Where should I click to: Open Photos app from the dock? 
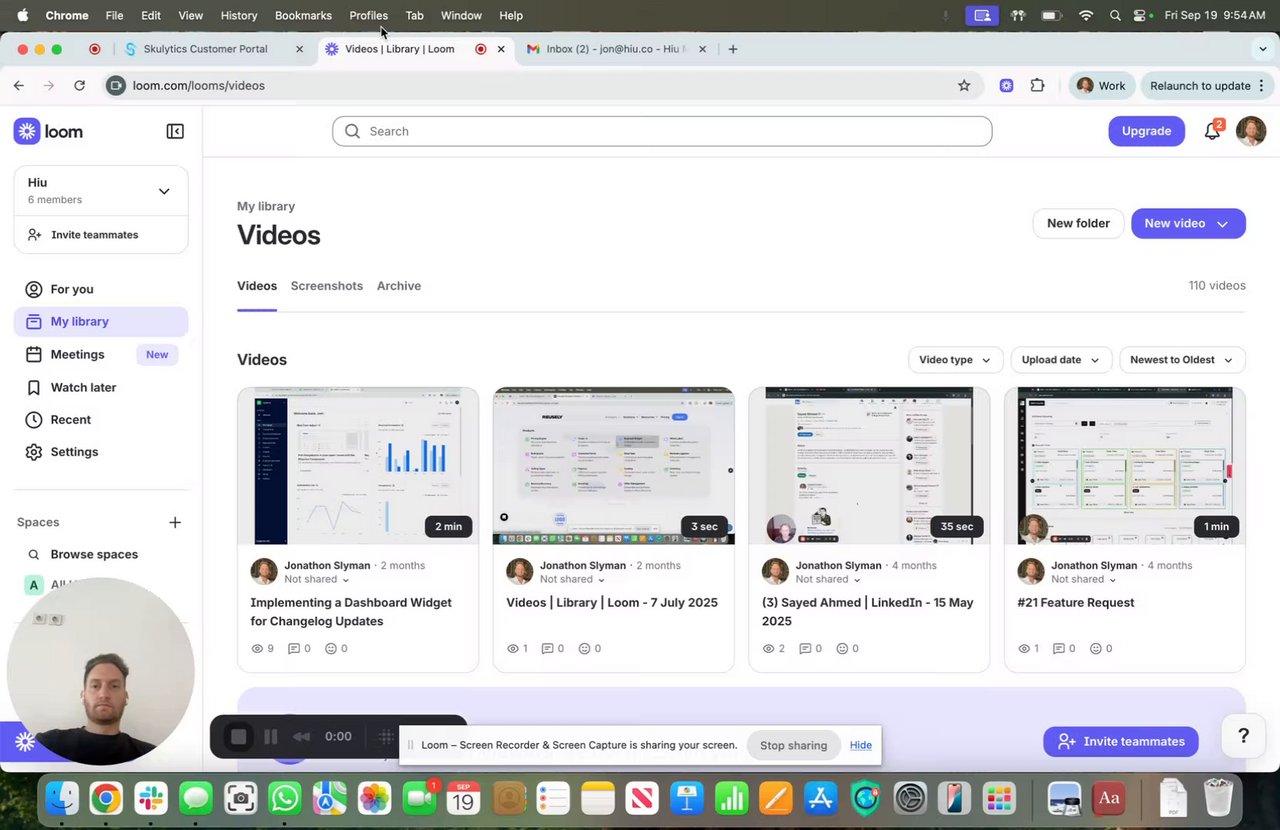pos(374,798)
